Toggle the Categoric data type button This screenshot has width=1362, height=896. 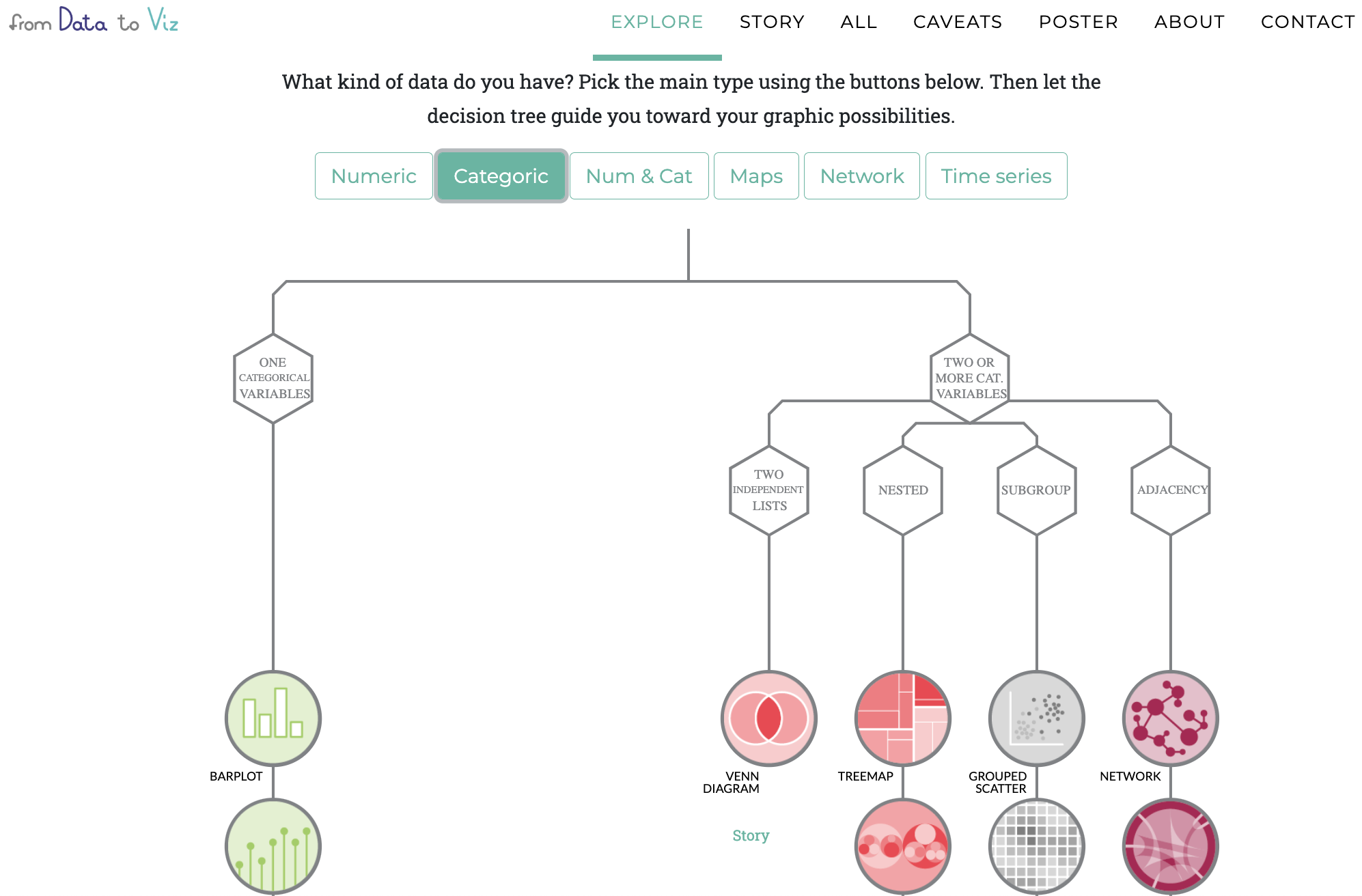(x=501, y=176)
